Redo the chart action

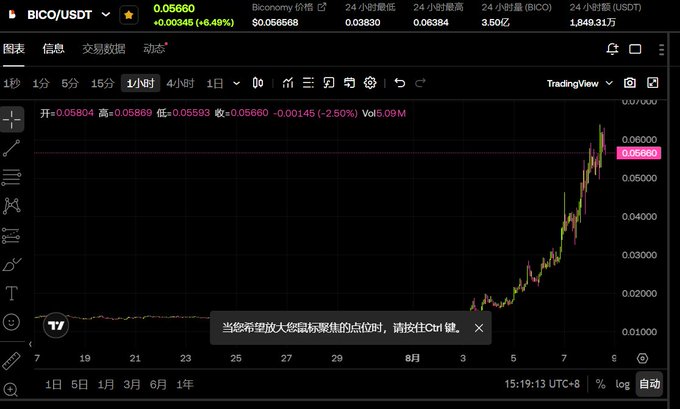point(420,82)
